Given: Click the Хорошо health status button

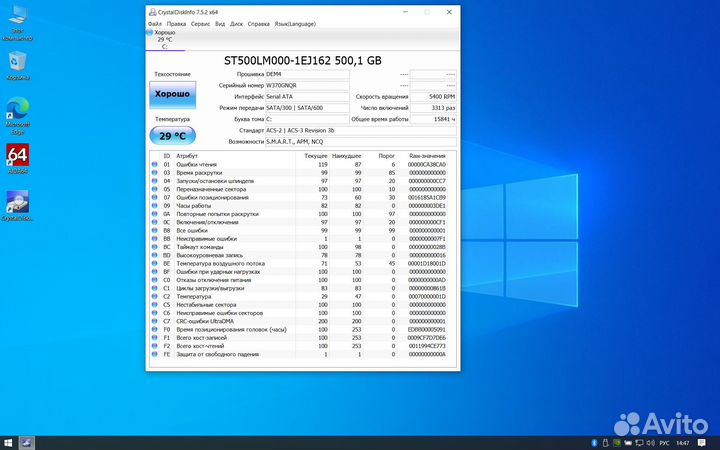Looking at the screenshot, I should [x=173, y=95].
